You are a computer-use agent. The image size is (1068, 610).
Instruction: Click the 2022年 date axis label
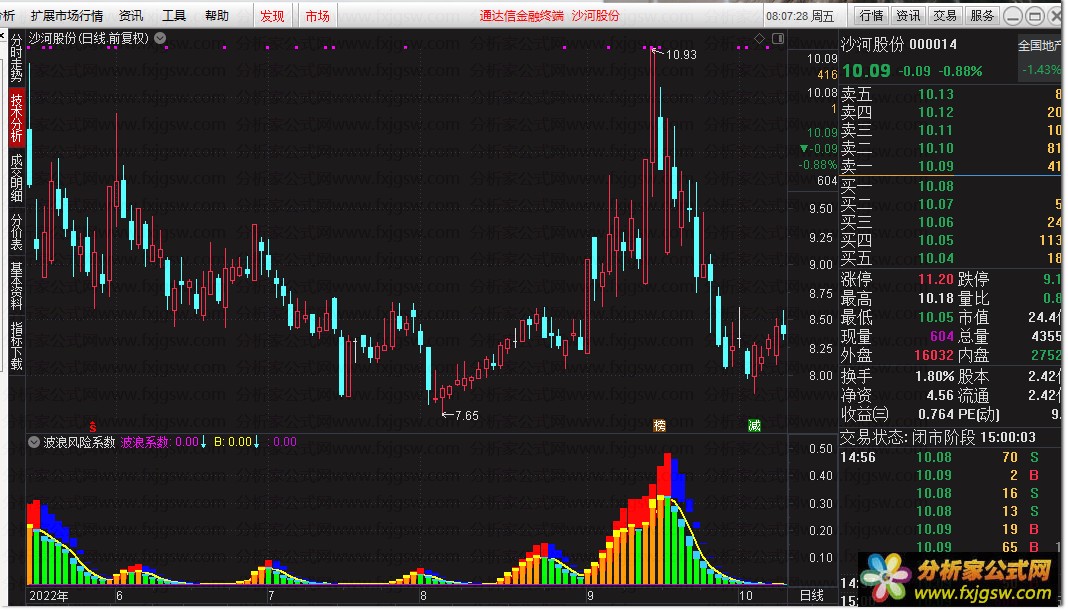(48, 596)
